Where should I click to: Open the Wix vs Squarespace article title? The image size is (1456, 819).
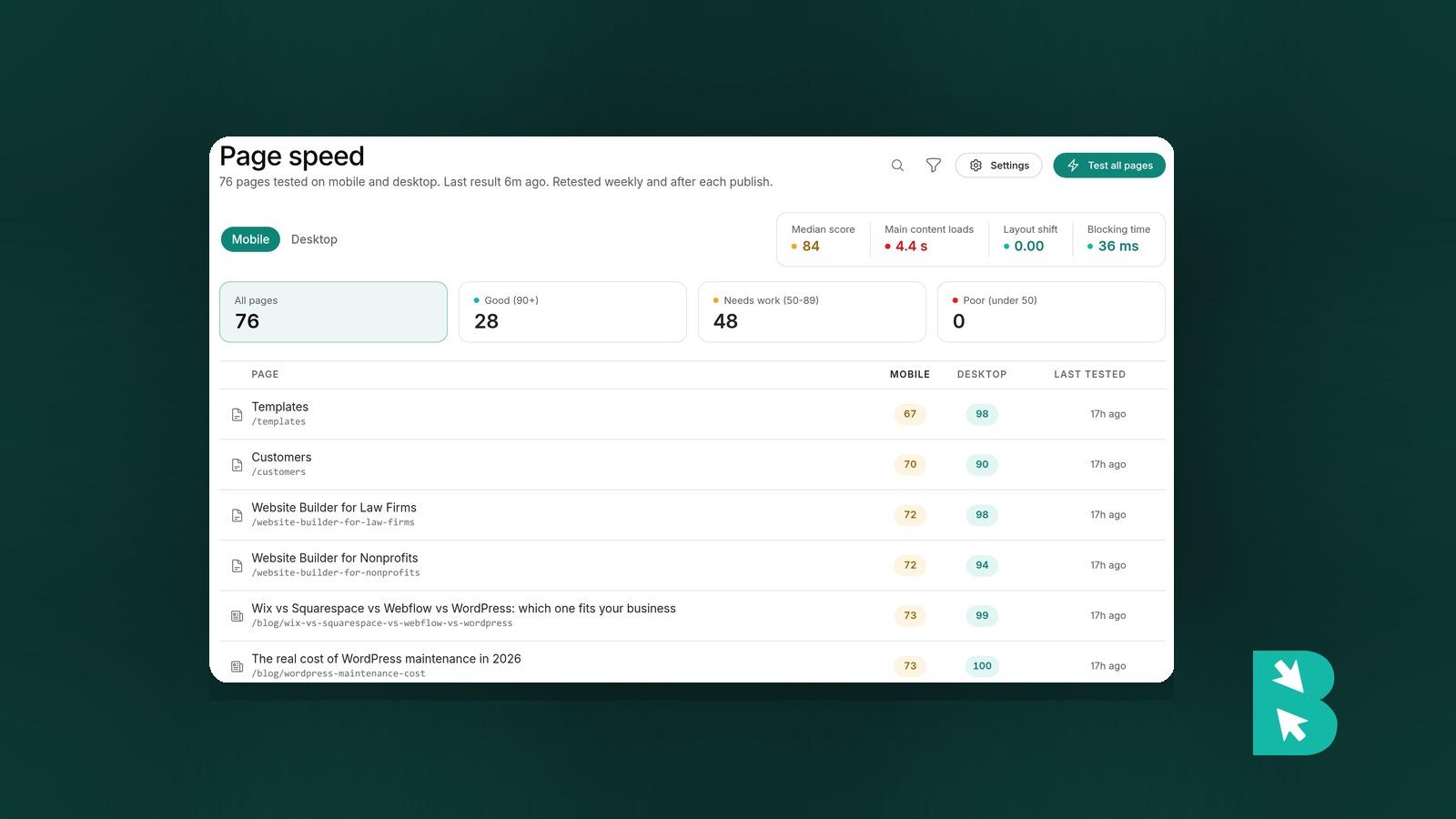(464, 609)
